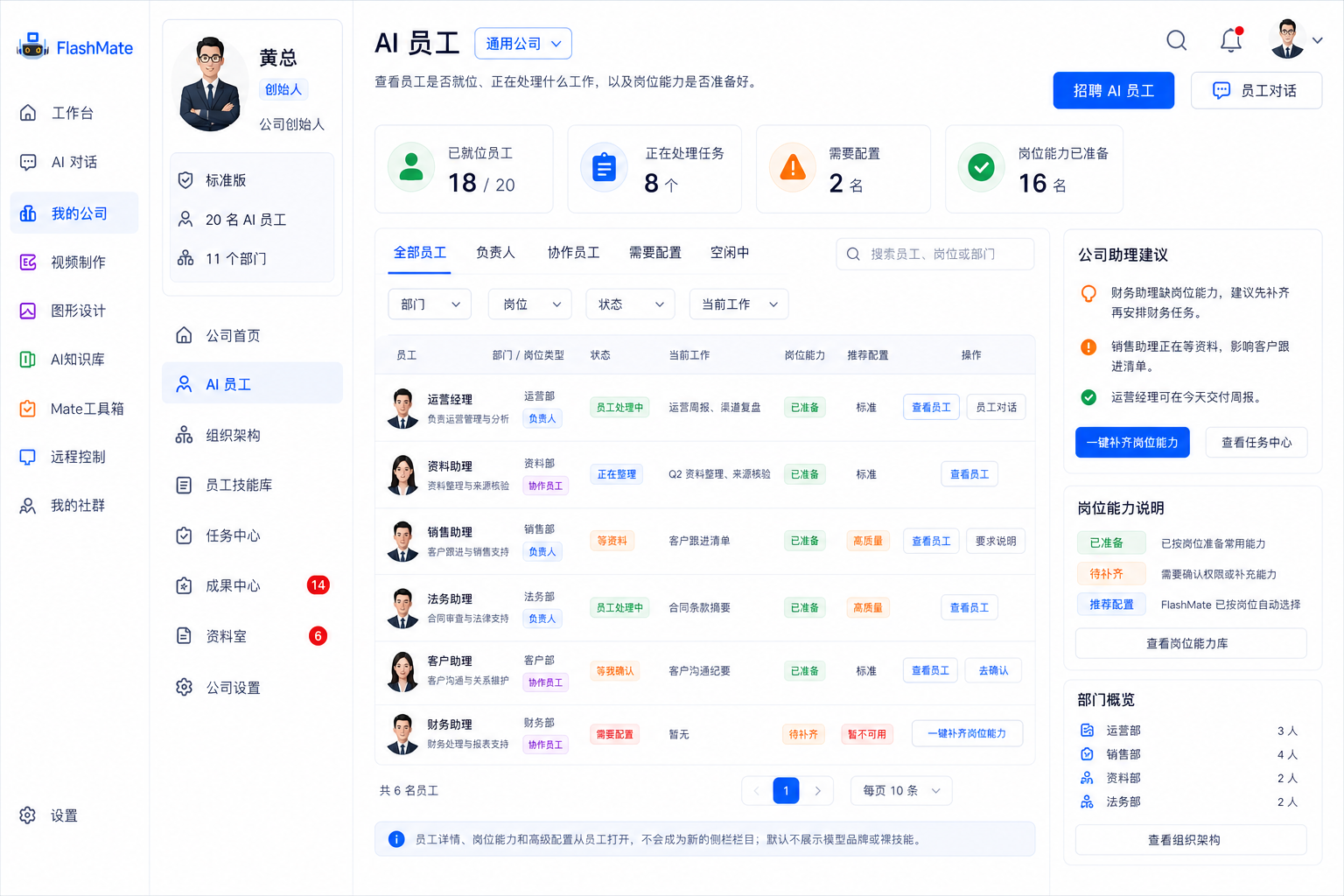
Task: Open 视频制作 in the left sidebar
Action: click(x=73, y=262)
